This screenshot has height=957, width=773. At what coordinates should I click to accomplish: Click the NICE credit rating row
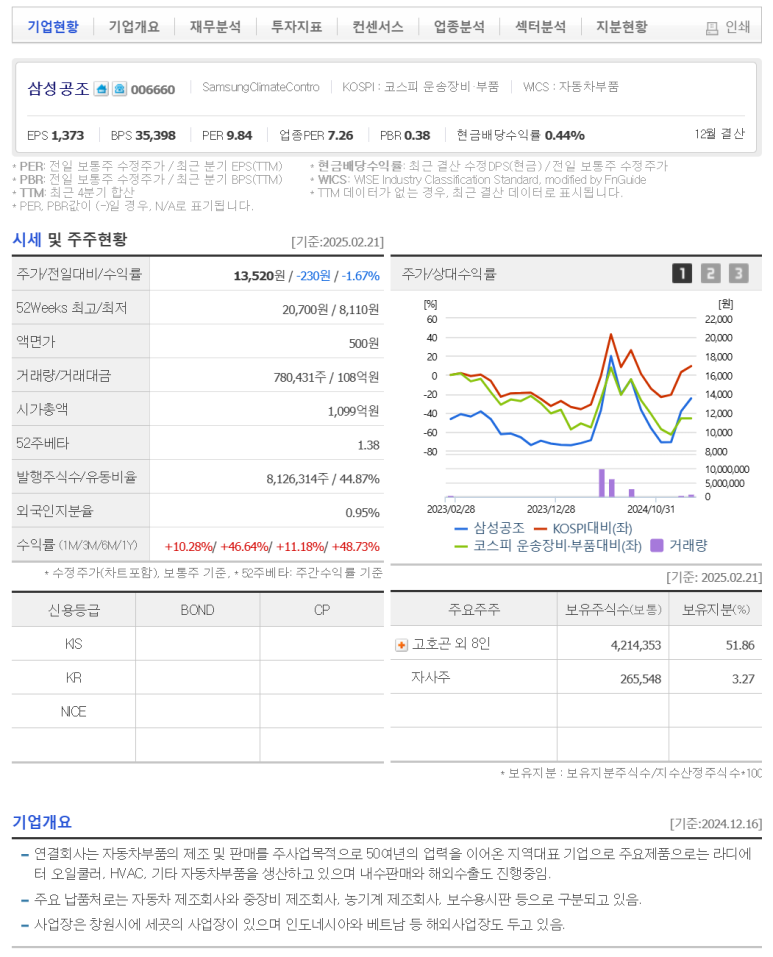pyautogui.click(x=198, y=711)
